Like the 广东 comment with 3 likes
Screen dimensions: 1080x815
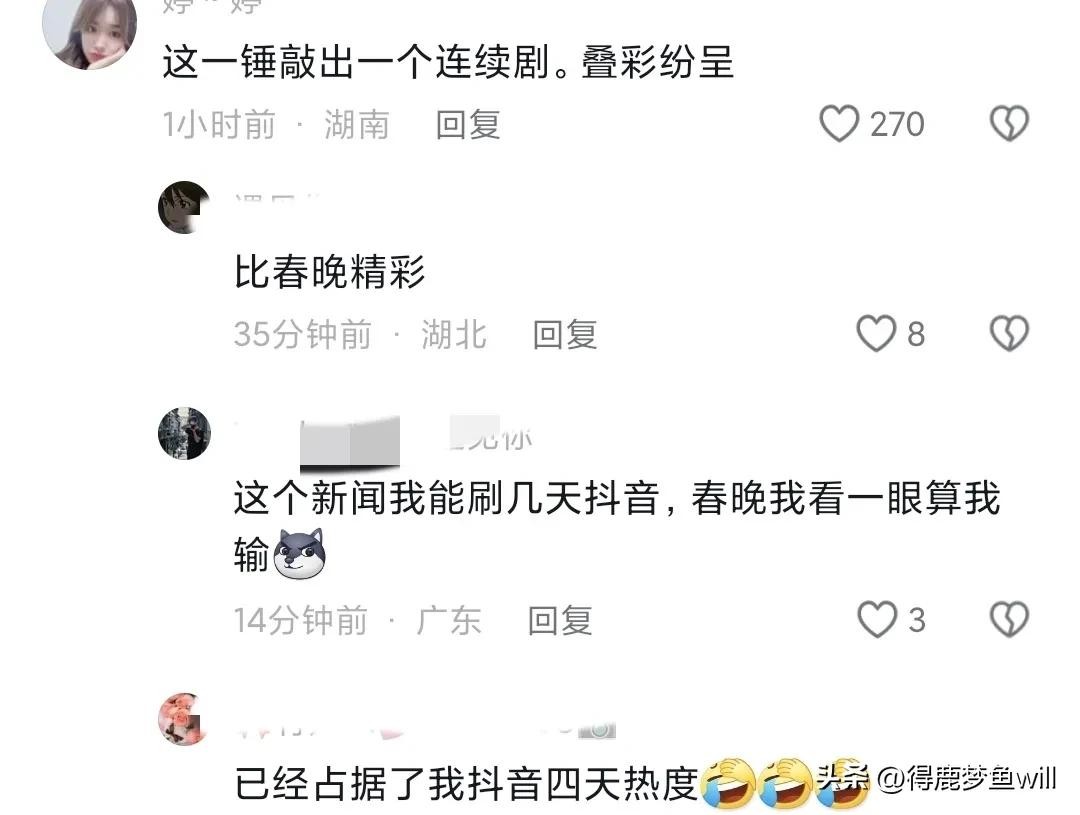point(877,619)
